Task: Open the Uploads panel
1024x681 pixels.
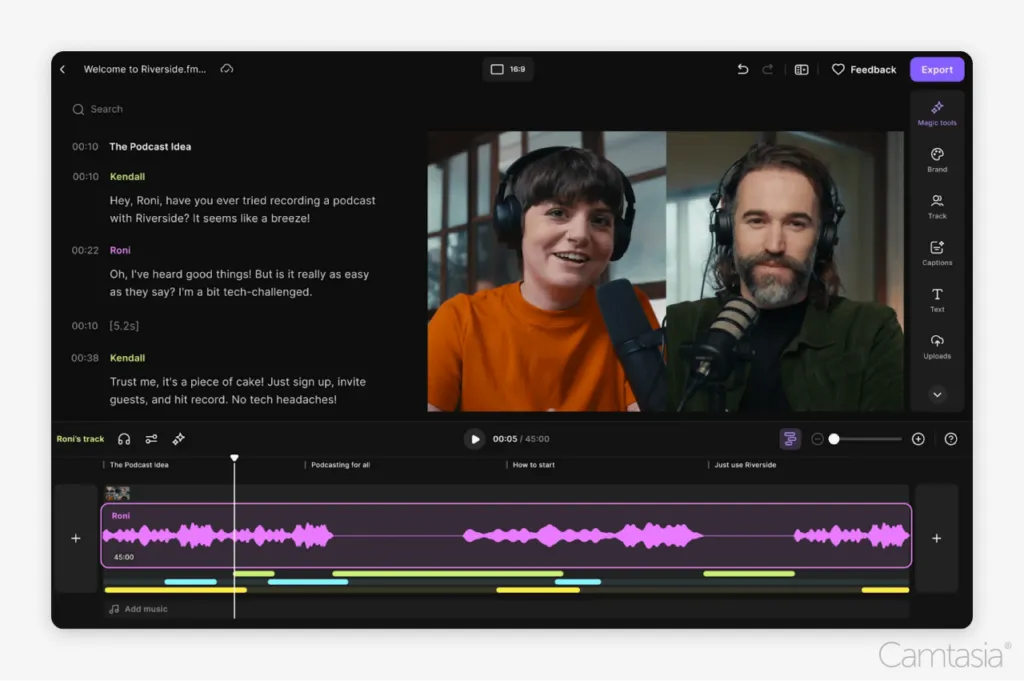Action: [936, 347]
